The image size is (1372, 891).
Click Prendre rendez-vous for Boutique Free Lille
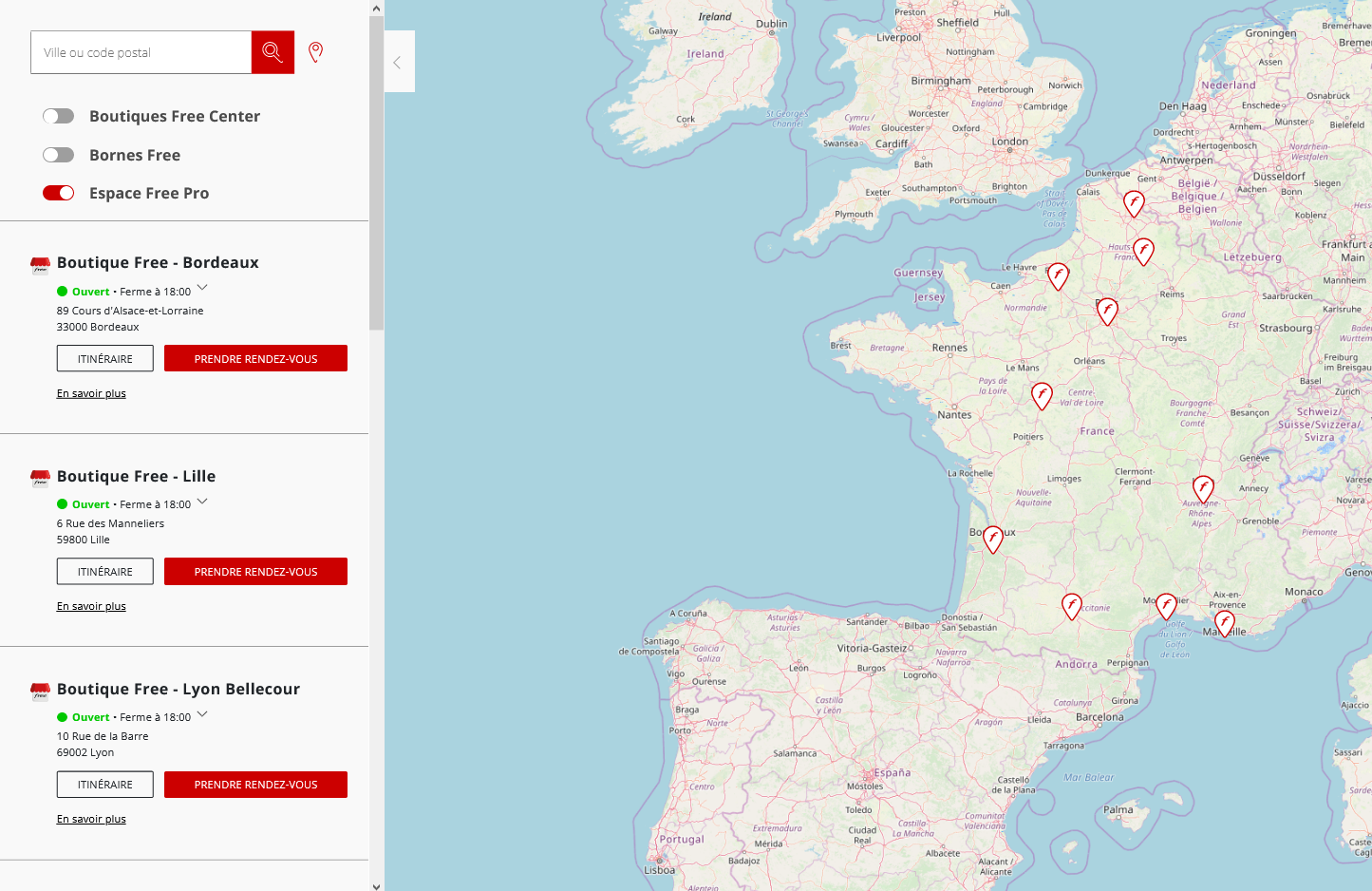(255, 572)
